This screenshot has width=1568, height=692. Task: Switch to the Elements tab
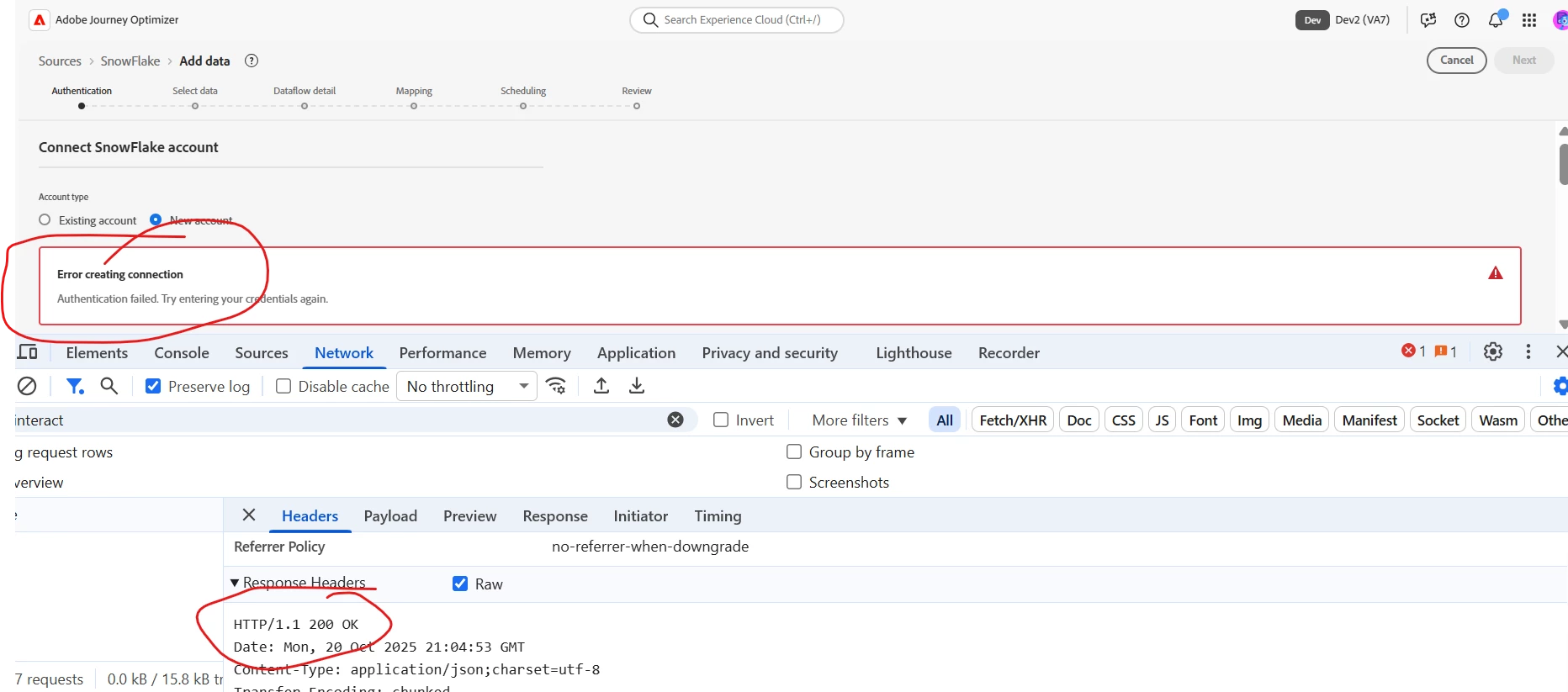tap(97, 352)
